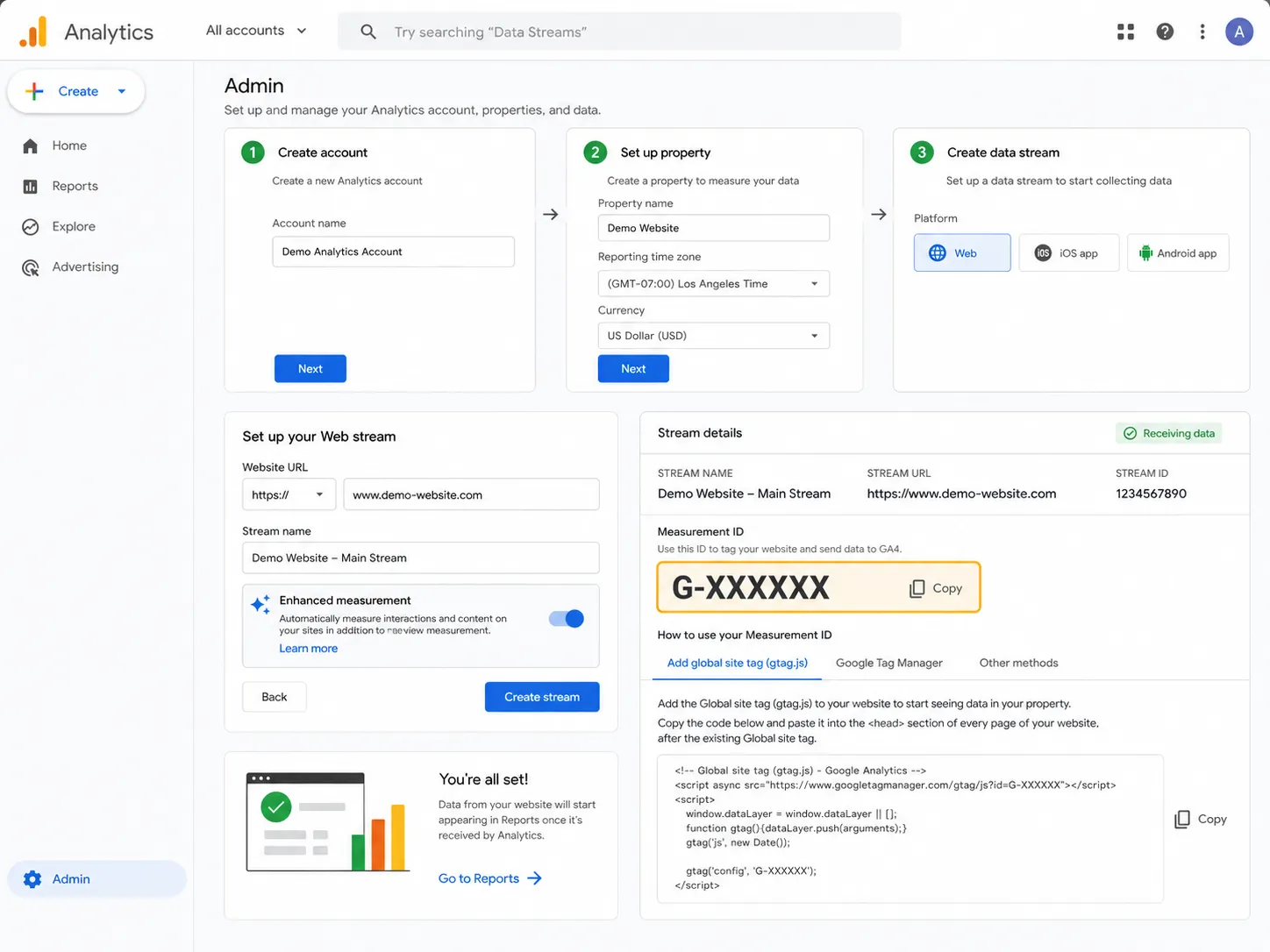Open the Currency US Dollar dropdown
This screenshot has height=952, width=1270.
point(713,336)
